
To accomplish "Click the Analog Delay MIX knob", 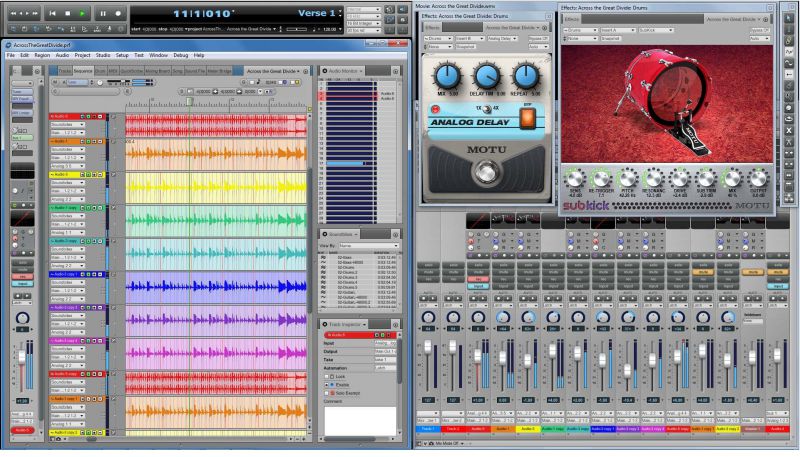I will pos(447,75).
